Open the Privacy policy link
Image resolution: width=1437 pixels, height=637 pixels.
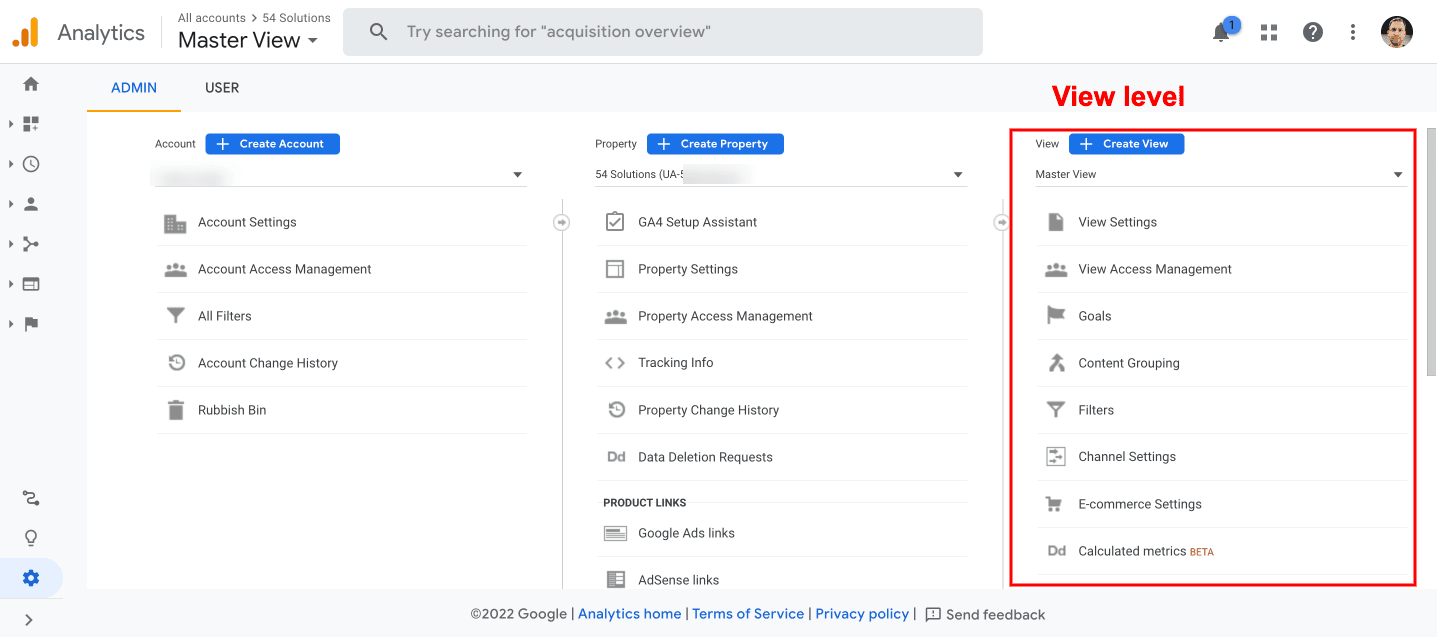tap(862, 614)
